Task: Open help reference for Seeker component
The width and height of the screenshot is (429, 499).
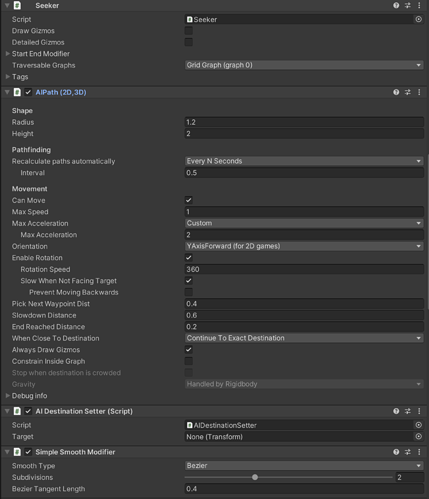Action: pos(396,5)
